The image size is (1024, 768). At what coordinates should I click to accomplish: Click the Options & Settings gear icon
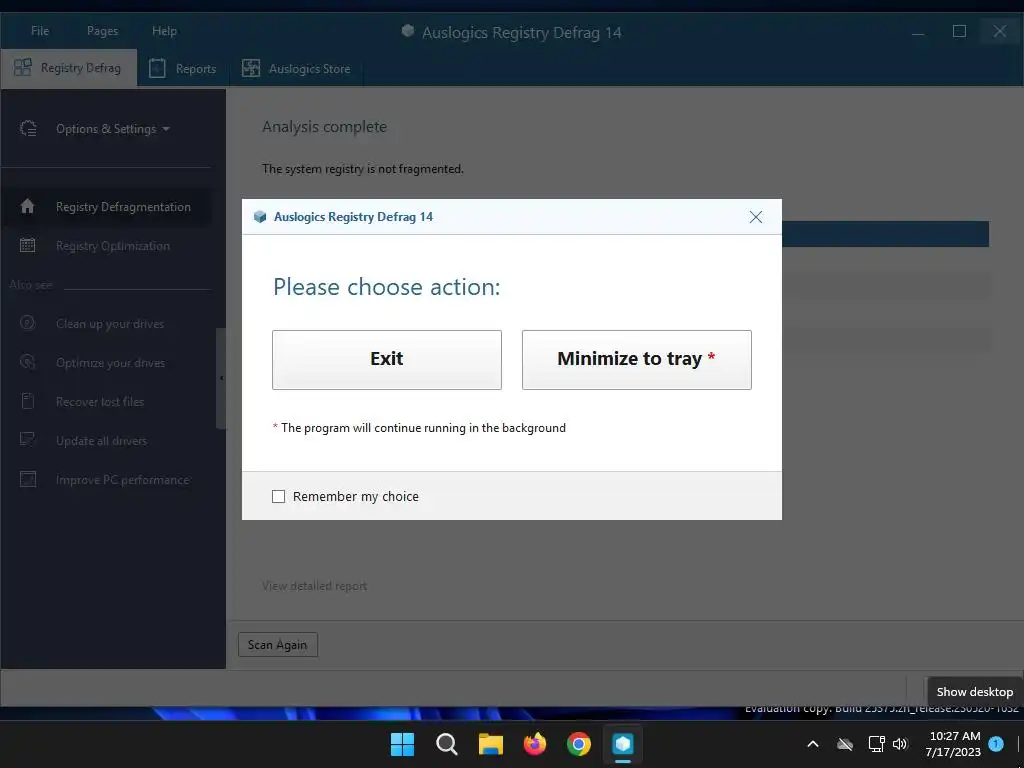(28, 128)
